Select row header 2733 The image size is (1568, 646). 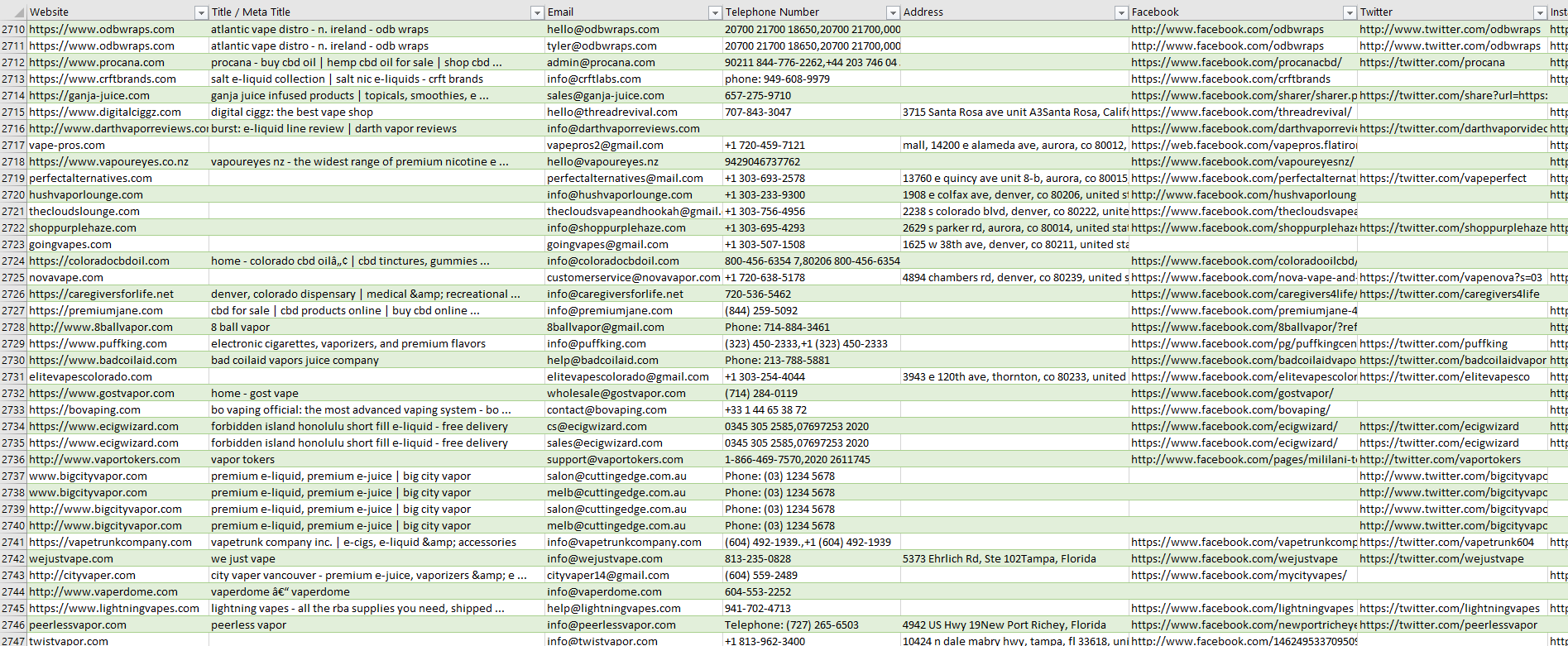point(13,409)
